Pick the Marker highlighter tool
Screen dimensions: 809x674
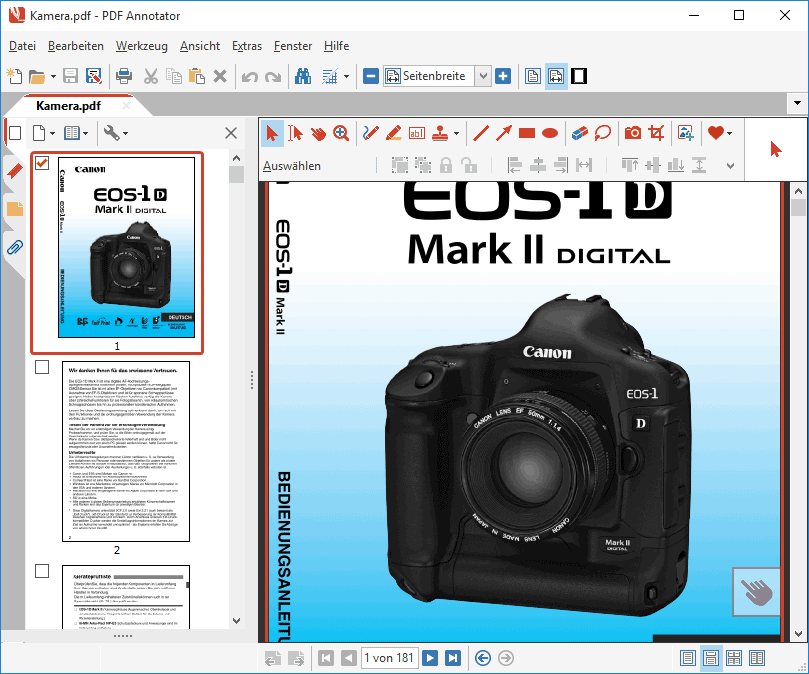click(394, 133)
